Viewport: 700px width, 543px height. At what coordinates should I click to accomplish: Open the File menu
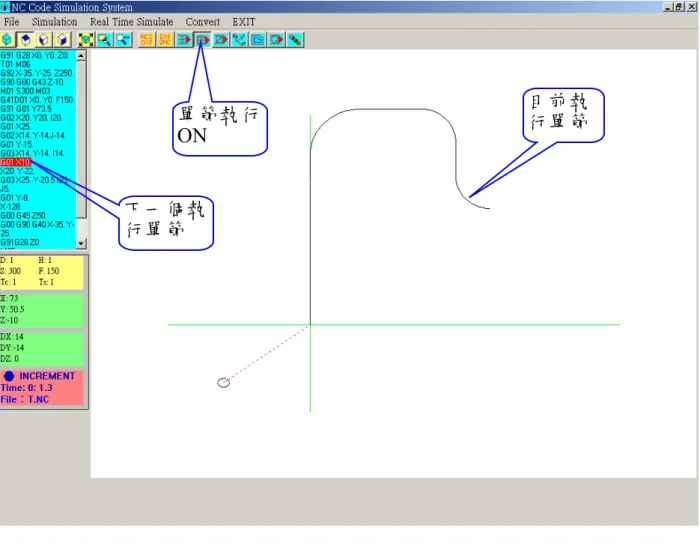pos(12,22)
